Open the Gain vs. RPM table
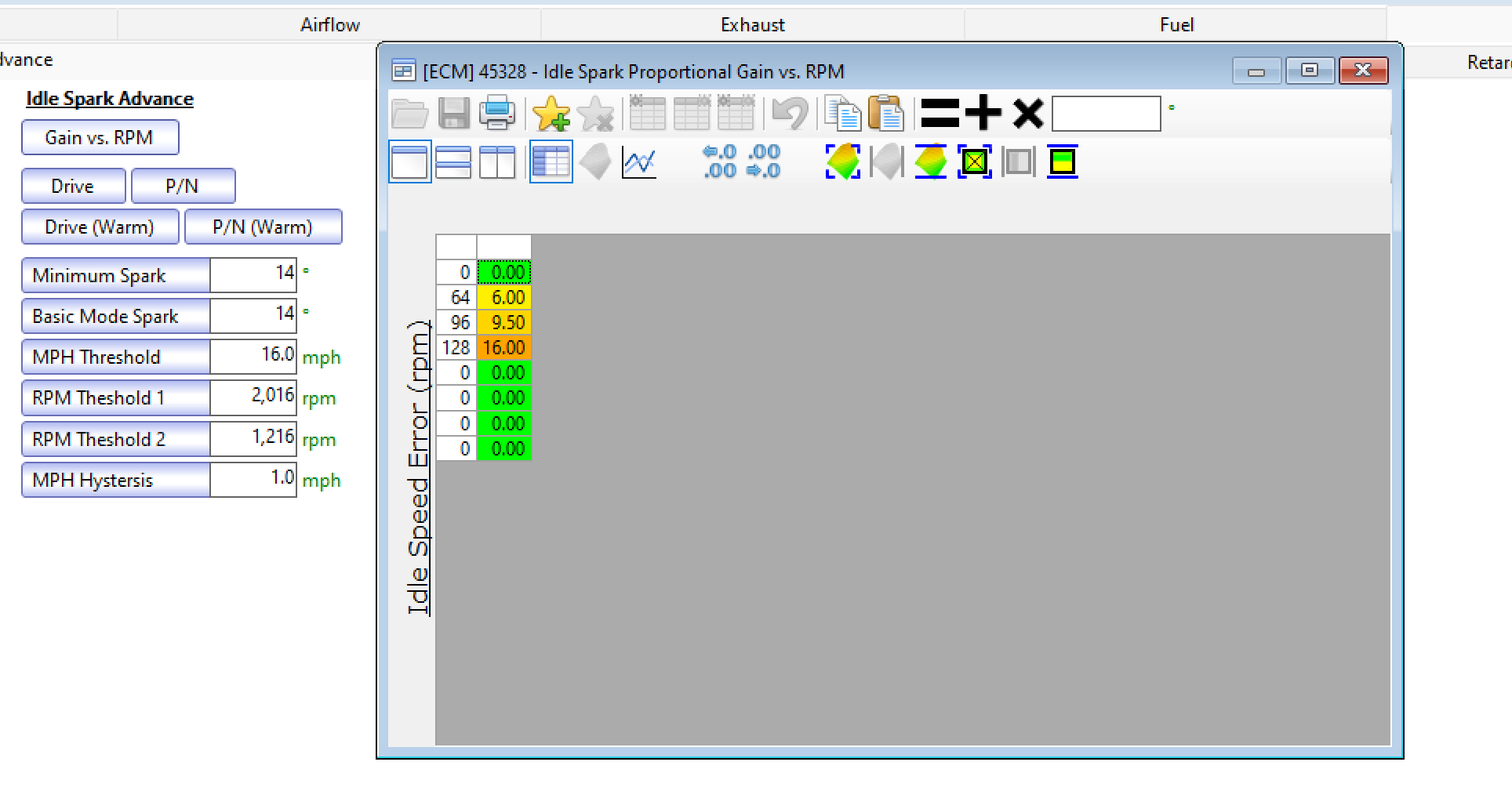The height and width of the screenshot is (809, 1512). point(100,138)
